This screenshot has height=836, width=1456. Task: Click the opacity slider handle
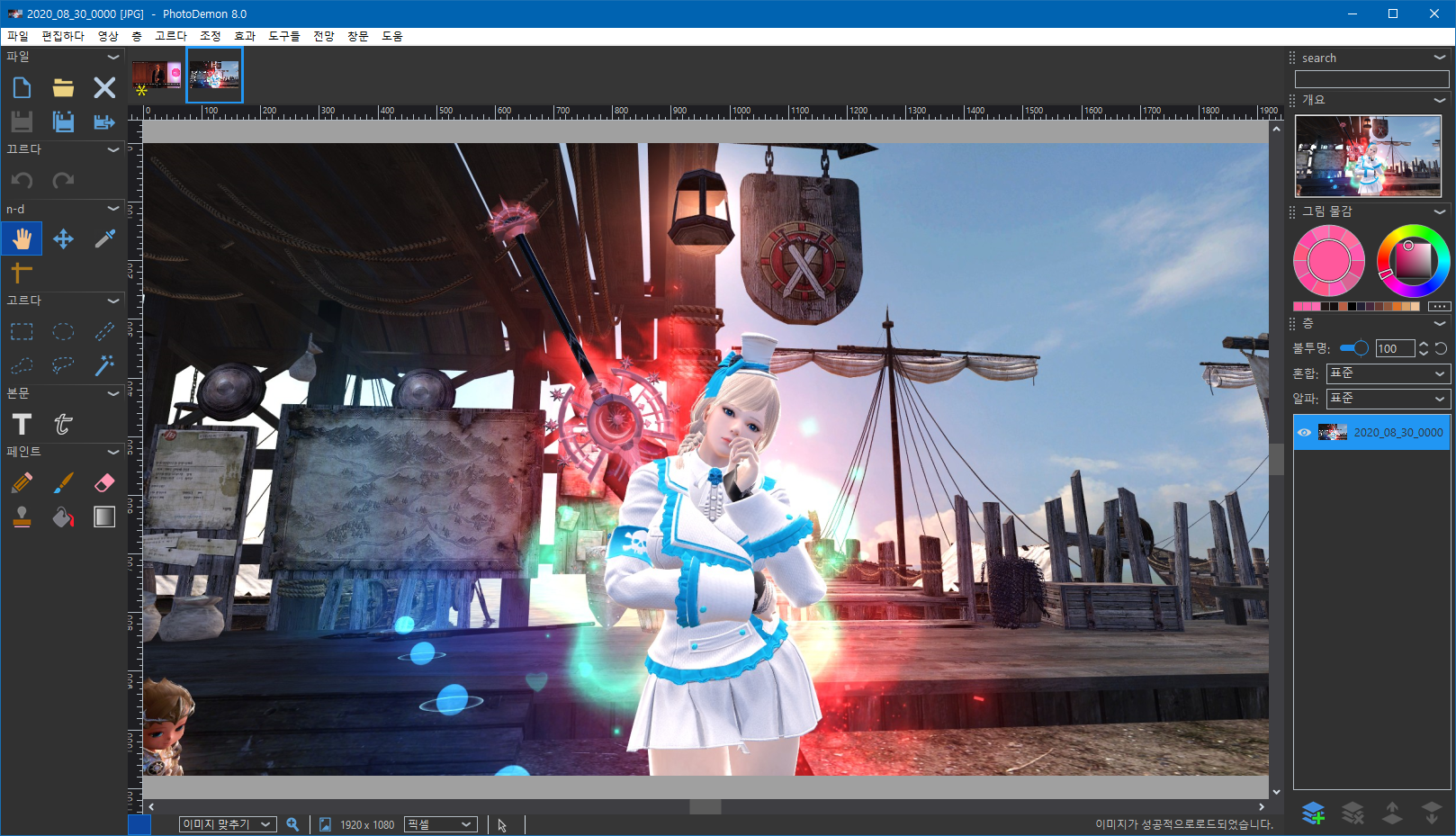pyautogui.click(x=1362, y=348)
